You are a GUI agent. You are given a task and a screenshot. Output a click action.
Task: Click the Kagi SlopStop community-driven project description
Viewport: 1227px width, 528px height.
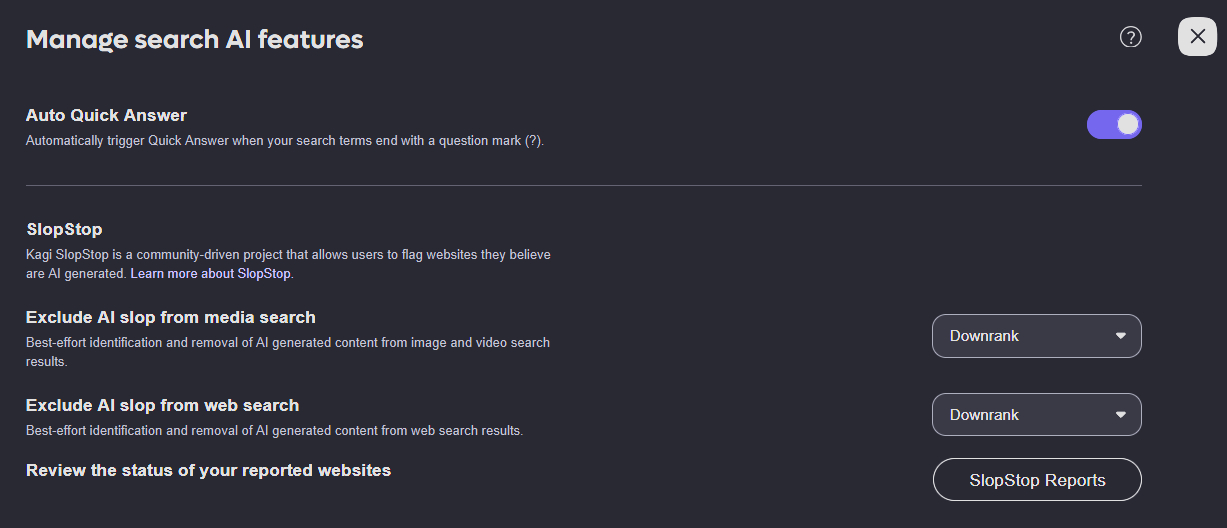click(288, 255)
